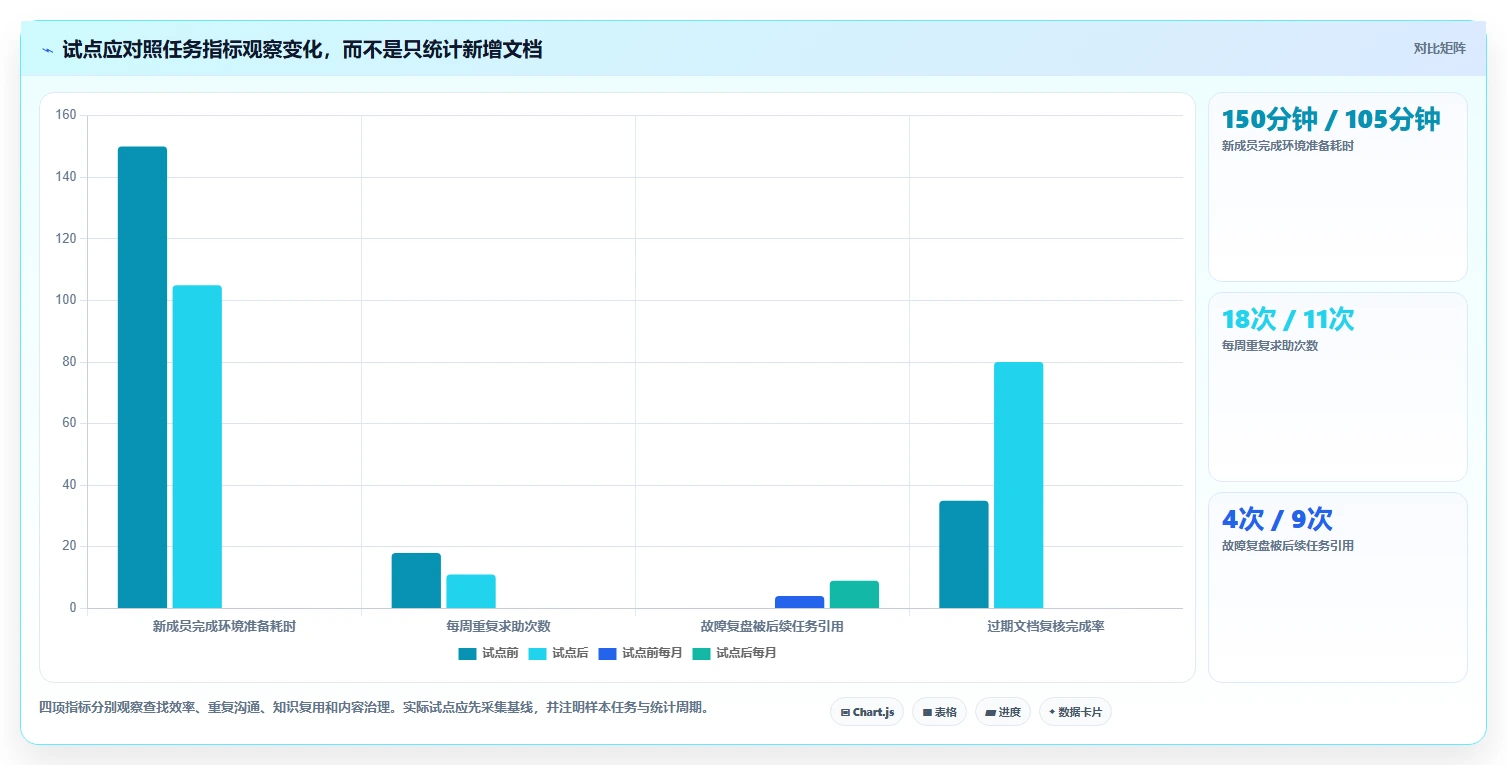The width and height of the screenshot is (1507, 765).
Task: Click the table icon inside the 表格 tag
Action: [x=927, y=713]
